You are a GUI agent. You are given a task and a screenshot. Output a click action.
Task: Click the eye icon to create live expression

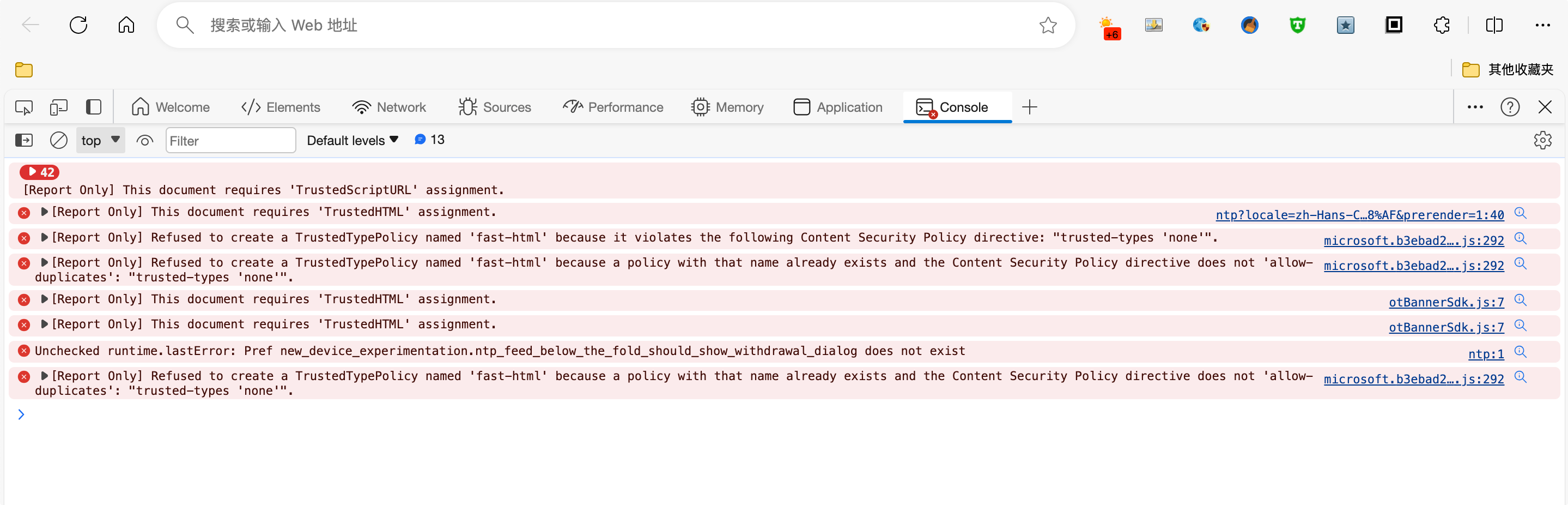(x=145, y=140)
